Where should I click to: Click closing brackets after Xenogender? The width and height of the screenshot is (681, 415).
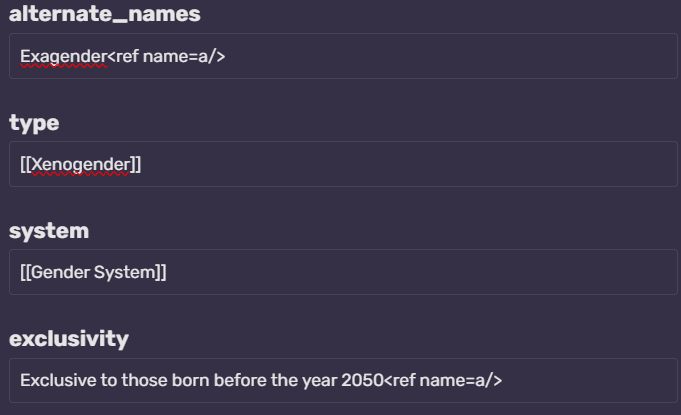135,164
